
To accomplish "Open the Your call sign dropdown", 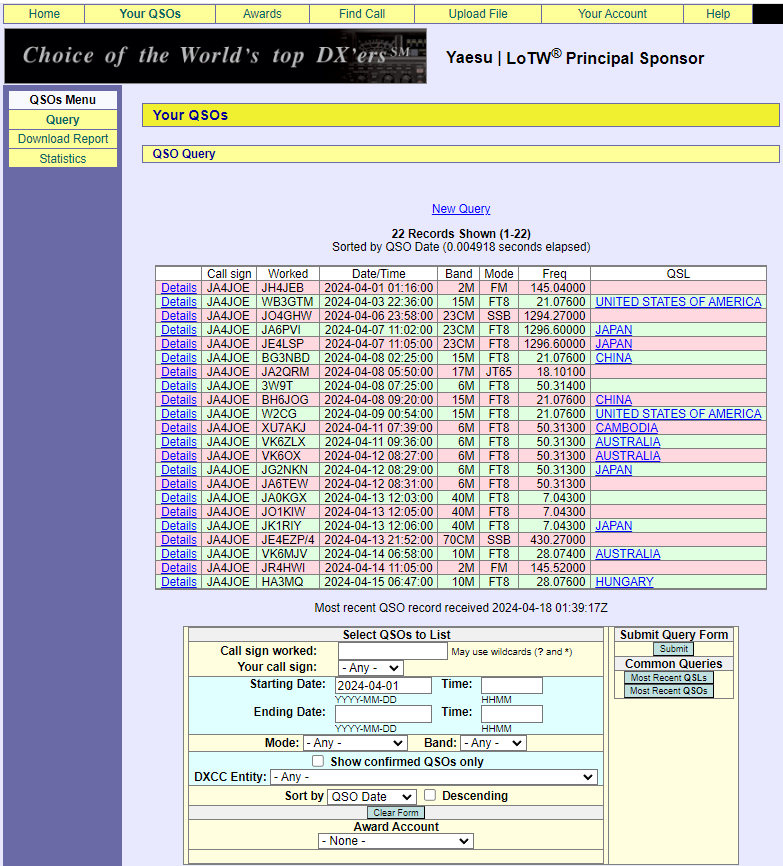I will point(371,668).
